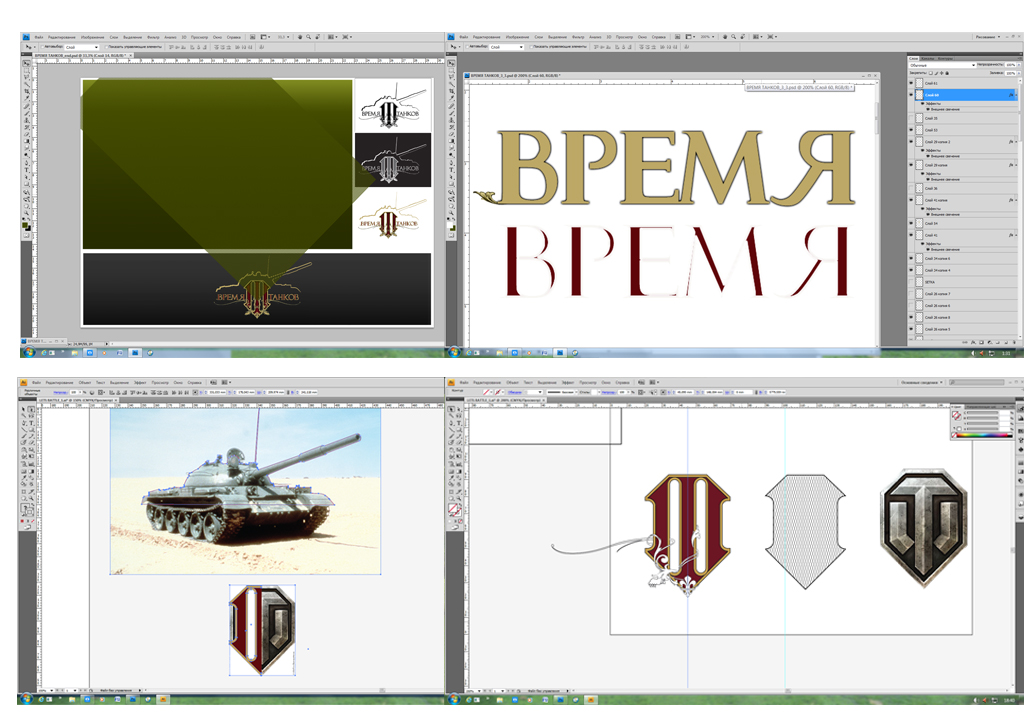Click Layers panel vertical scrollbar
Image resolution: width=1024 pixels, height=724 pixels.
(x=1020, y=208)
